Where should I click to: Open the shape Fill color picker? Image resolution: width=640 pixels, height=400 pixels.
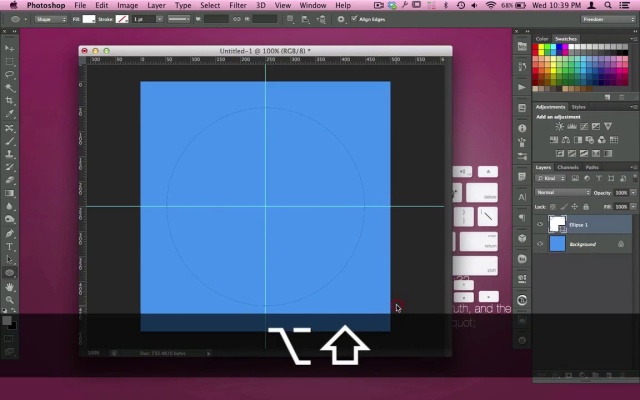click(x=89, y=19)
